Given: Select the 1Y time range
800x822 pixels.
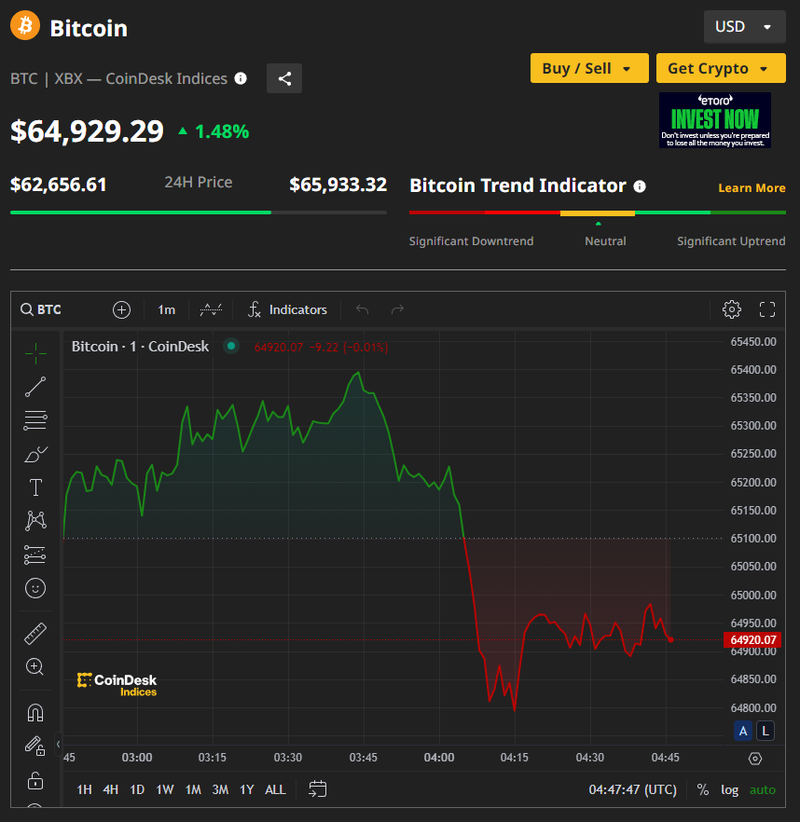Looking at the screenshot, I should tap(246, 790).
